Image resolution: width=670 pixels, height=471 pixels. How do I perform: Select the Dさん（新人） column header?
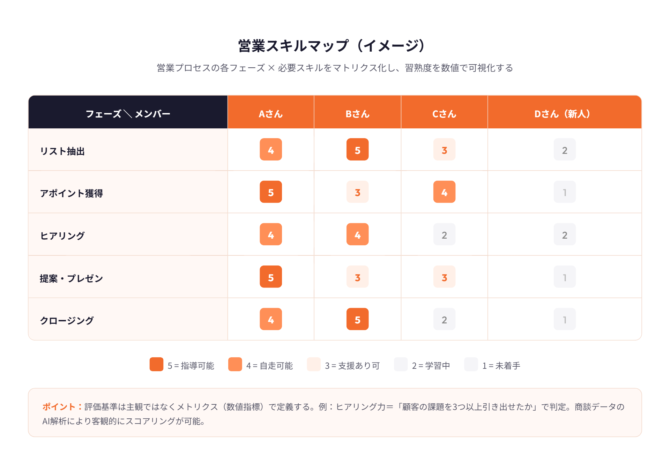pyautogui.click(x=563, y=113)
